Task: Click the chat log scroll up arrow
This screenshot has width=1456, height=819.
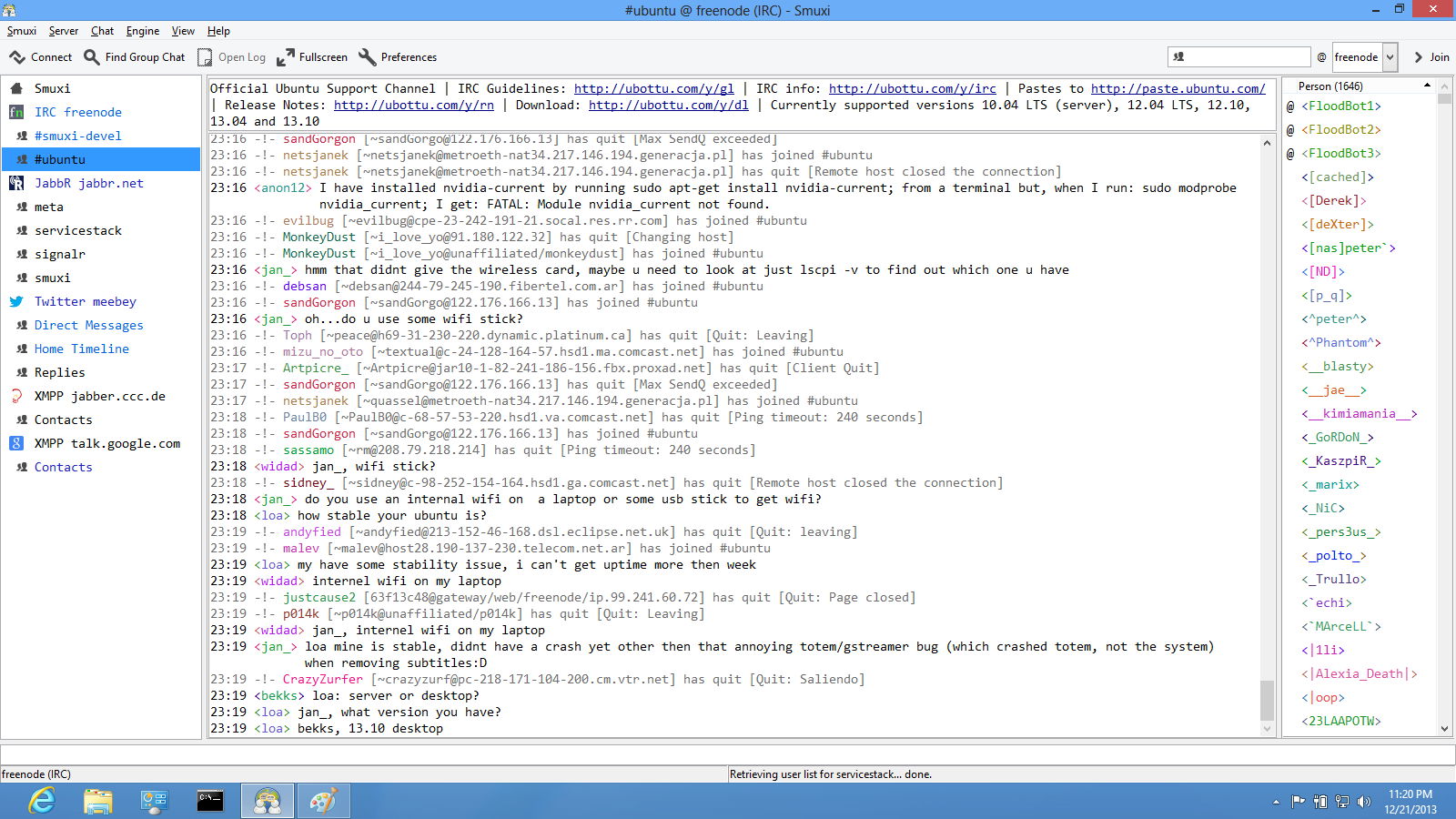Action: [x=1267, y=143]
